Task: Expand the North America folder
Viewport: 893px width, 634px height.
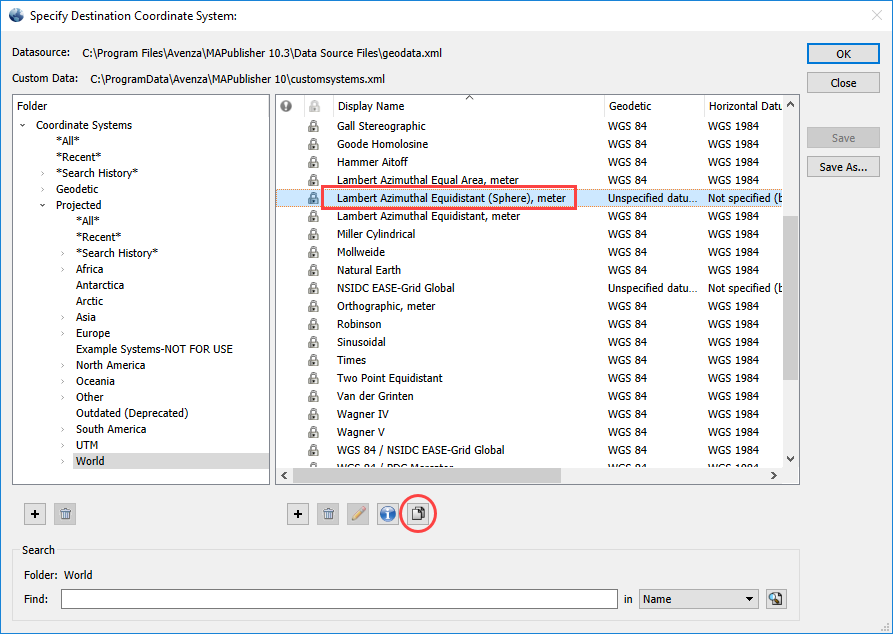Action: 63,365
